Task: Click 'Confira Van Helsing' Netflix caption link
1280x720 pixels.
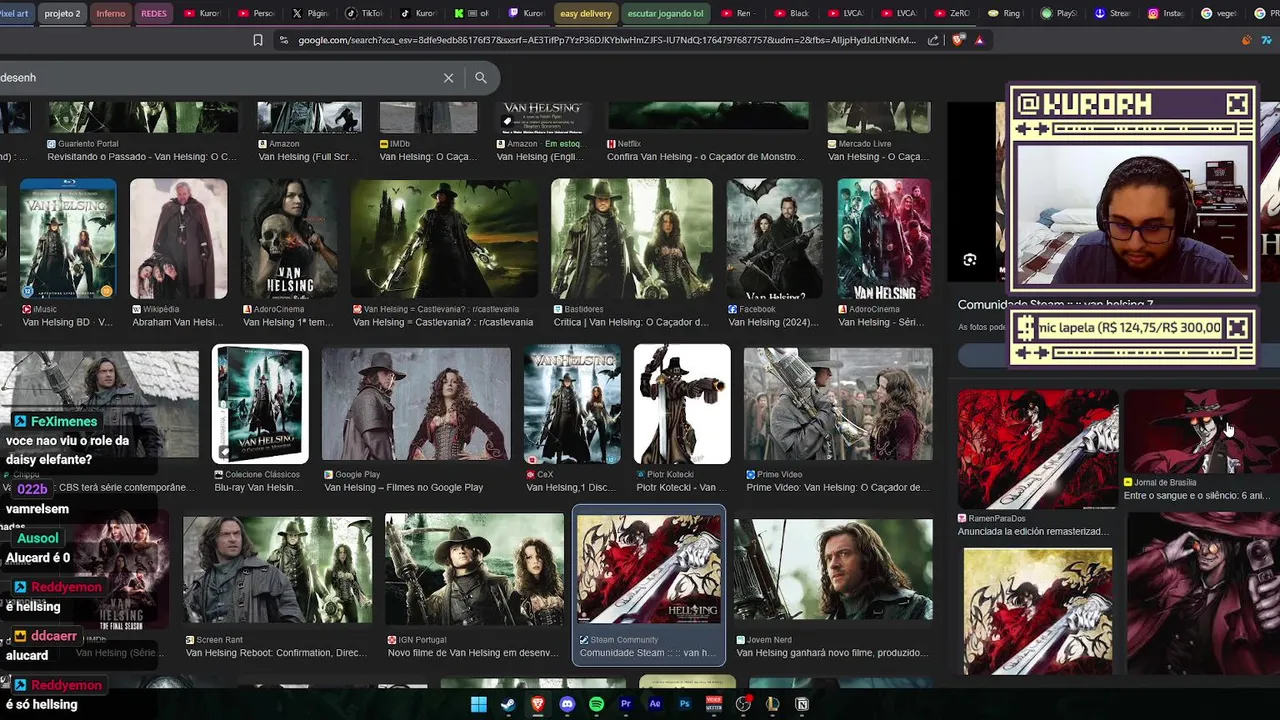Action: point(705,157)
